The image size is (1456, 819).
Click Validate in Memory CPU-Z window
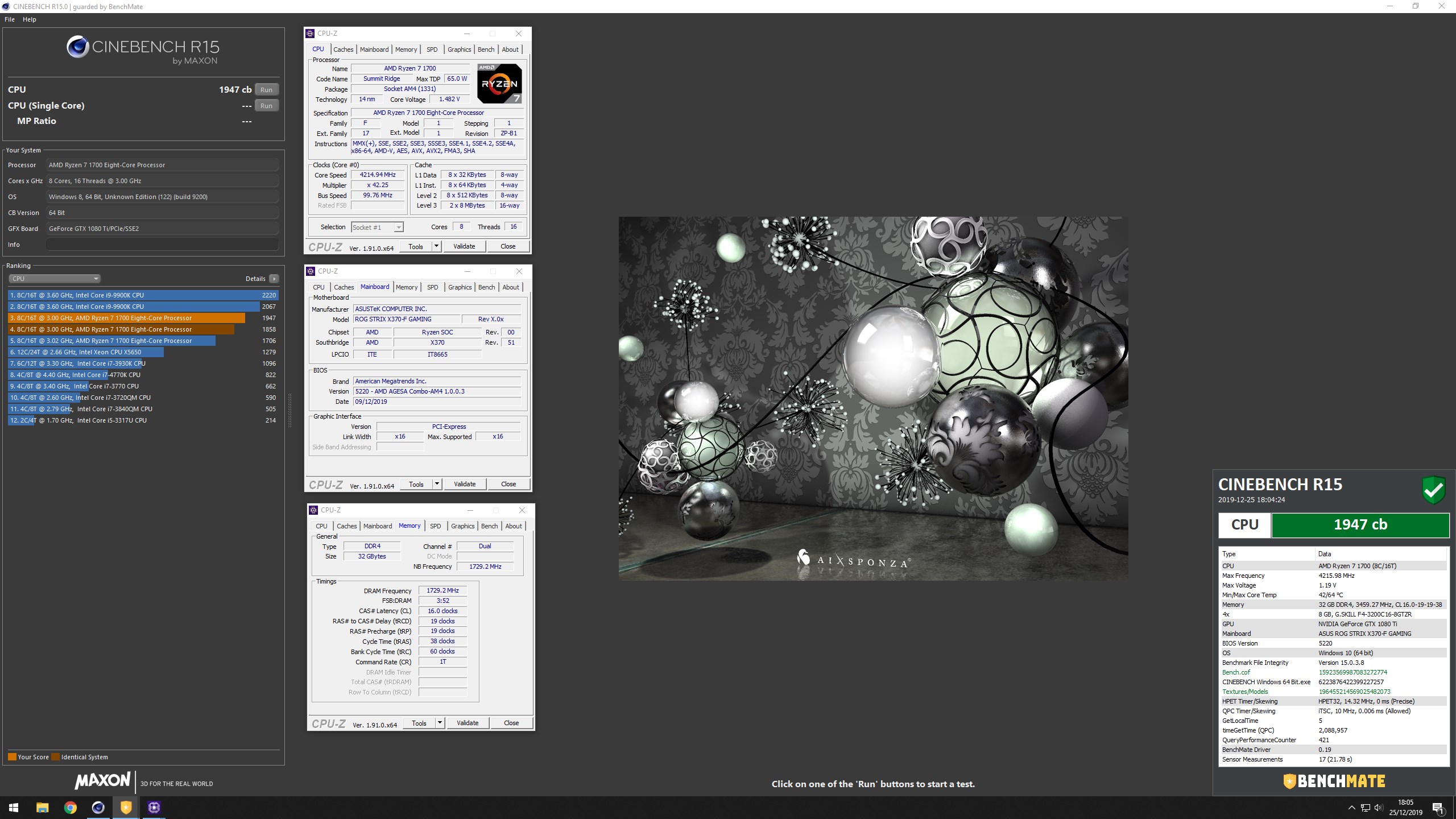tap(468, 723)
